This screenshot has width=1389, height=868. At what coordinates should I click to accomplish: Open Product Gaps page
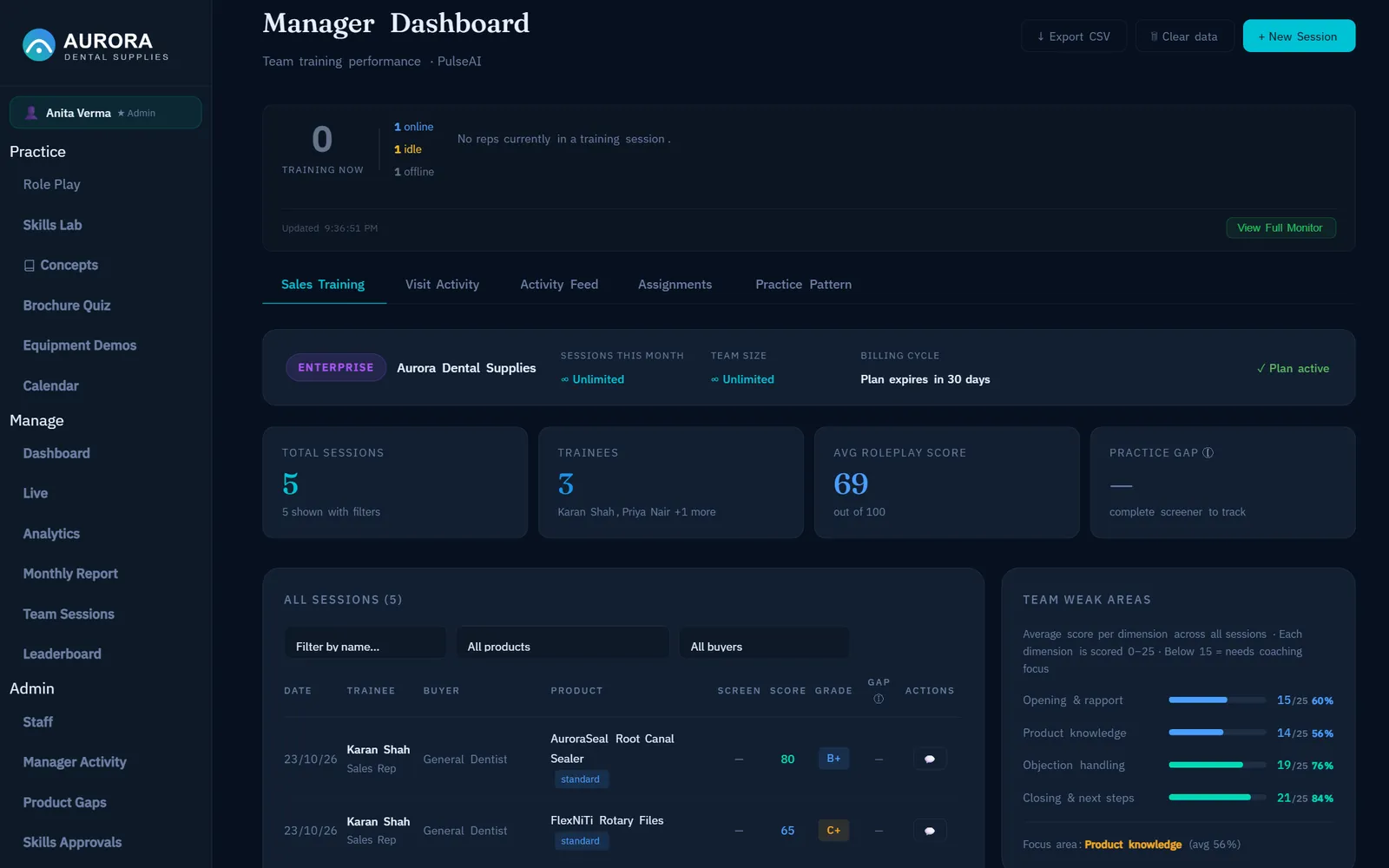tap(64, 803)
